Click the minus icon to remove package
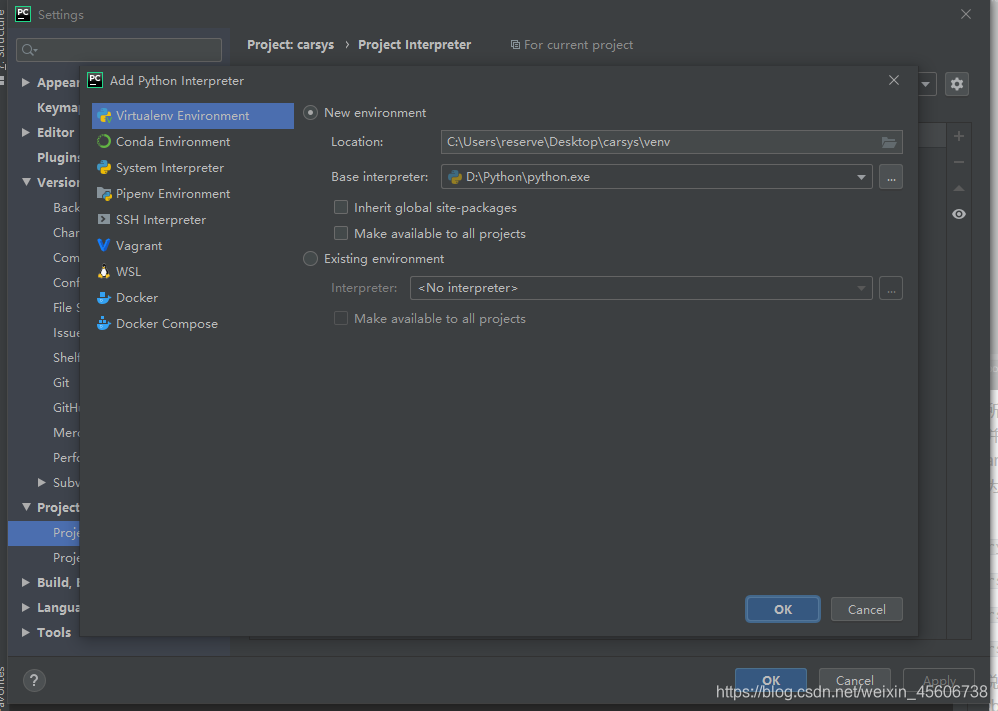 [x=959, y=162]
